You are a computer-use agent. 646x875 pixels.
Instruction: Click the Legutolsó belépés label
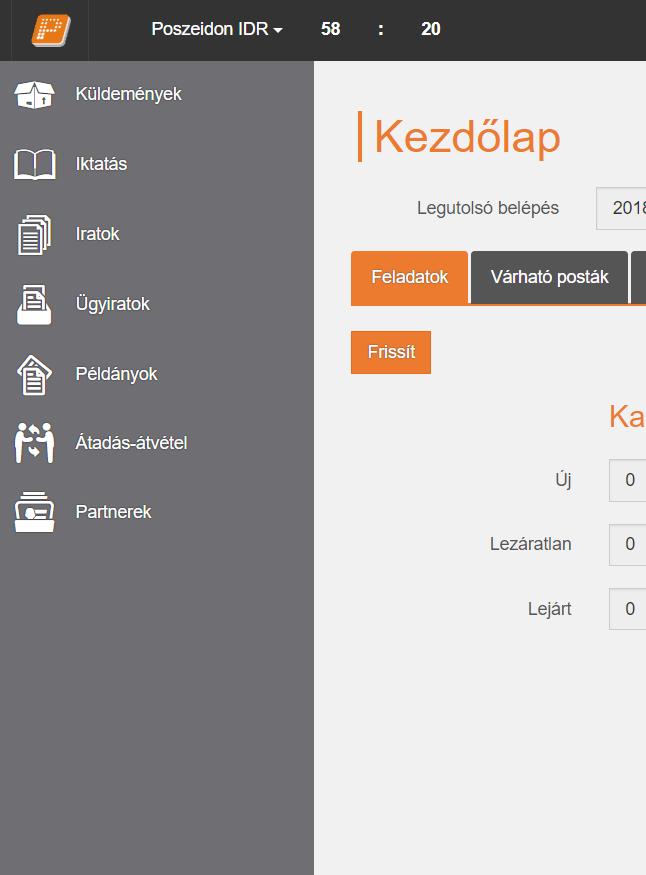coord(488,208)
